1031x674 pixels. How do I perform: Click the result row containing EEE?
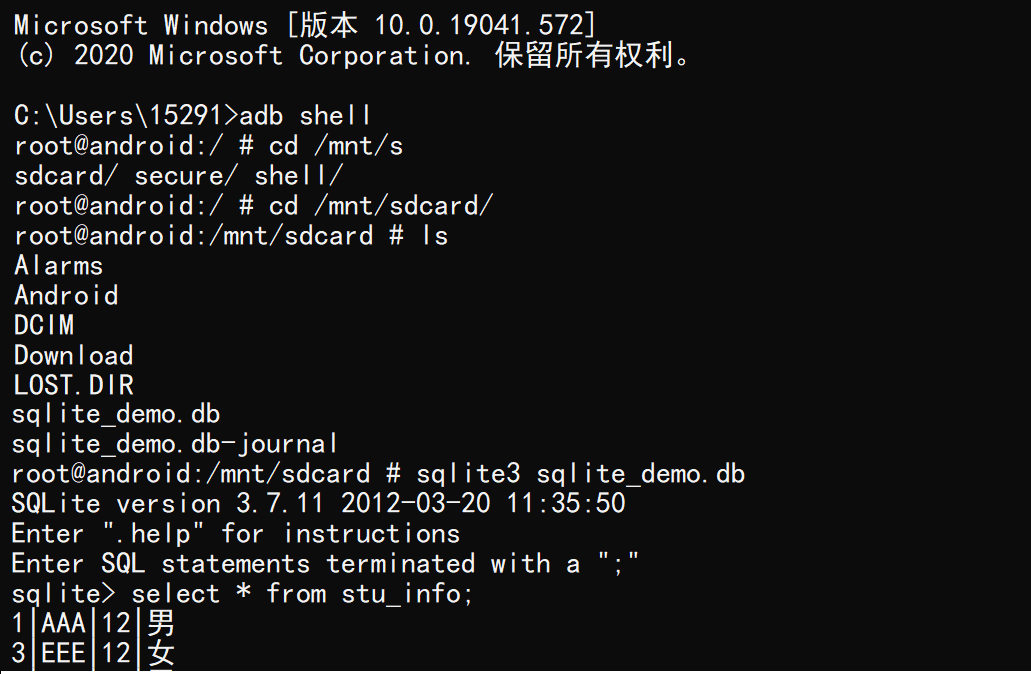pyautogui.click(x=93, y=654)
